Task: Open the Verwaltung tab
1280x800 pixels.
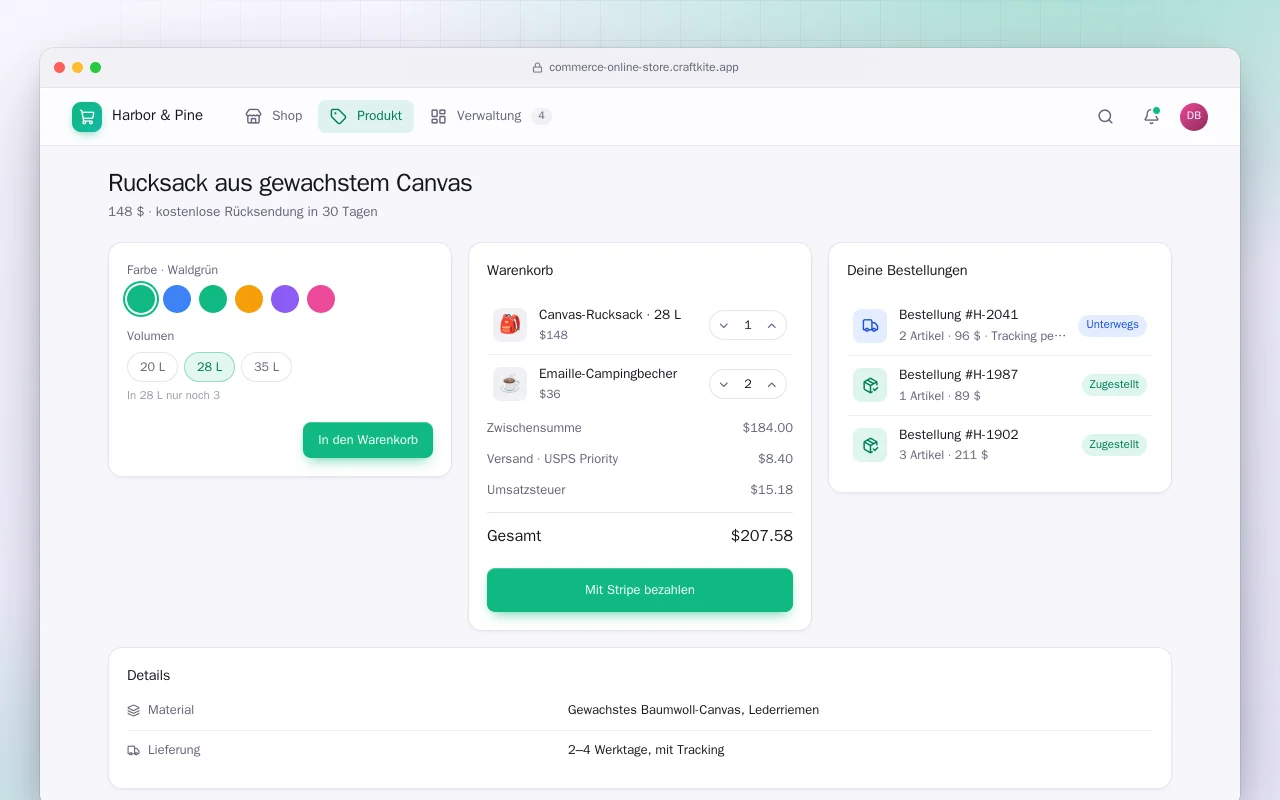Action: 491,116
